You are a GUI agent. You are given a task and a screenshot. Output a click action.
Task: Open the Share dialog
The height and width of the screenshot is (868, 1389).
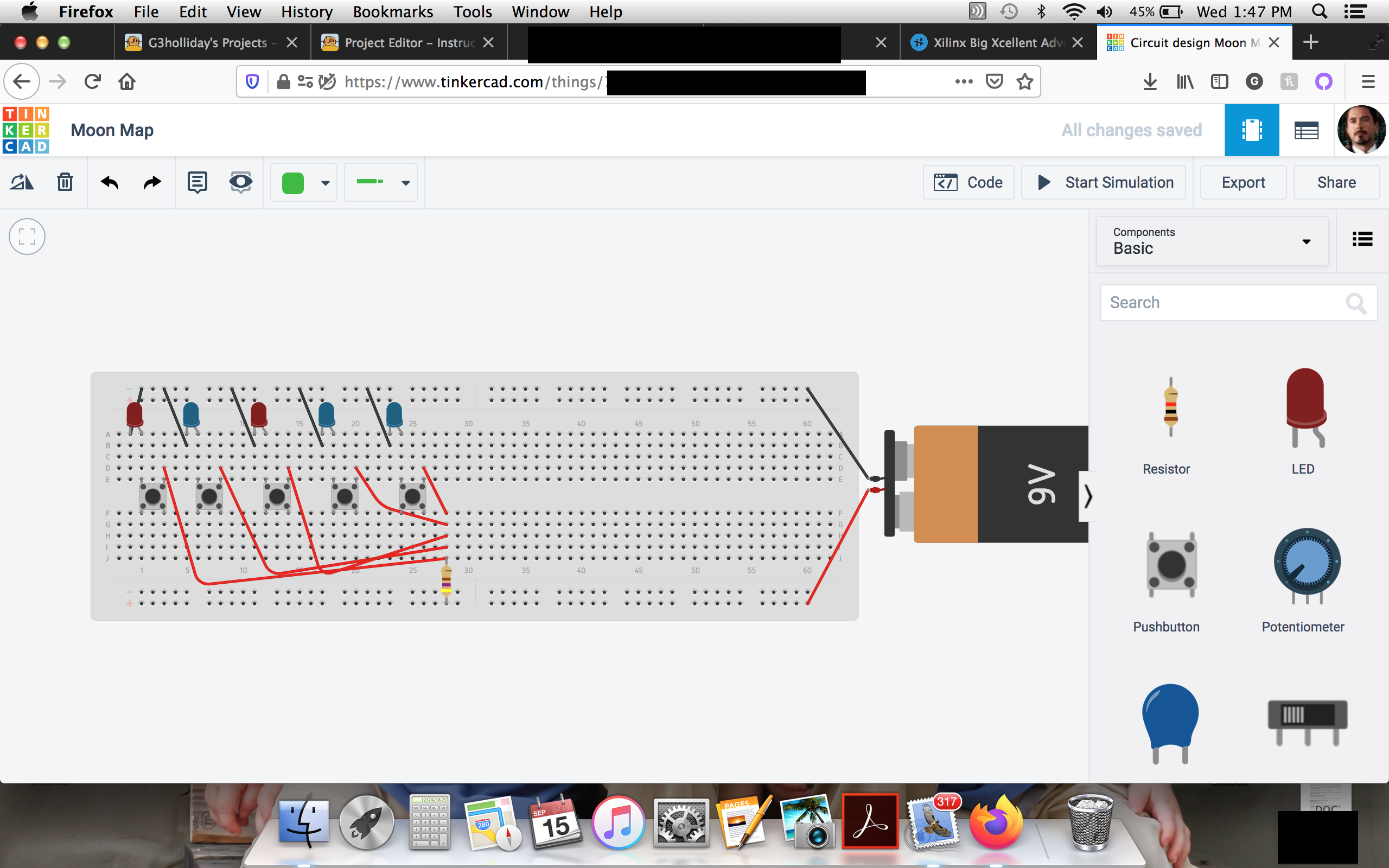coord(1336,182)
